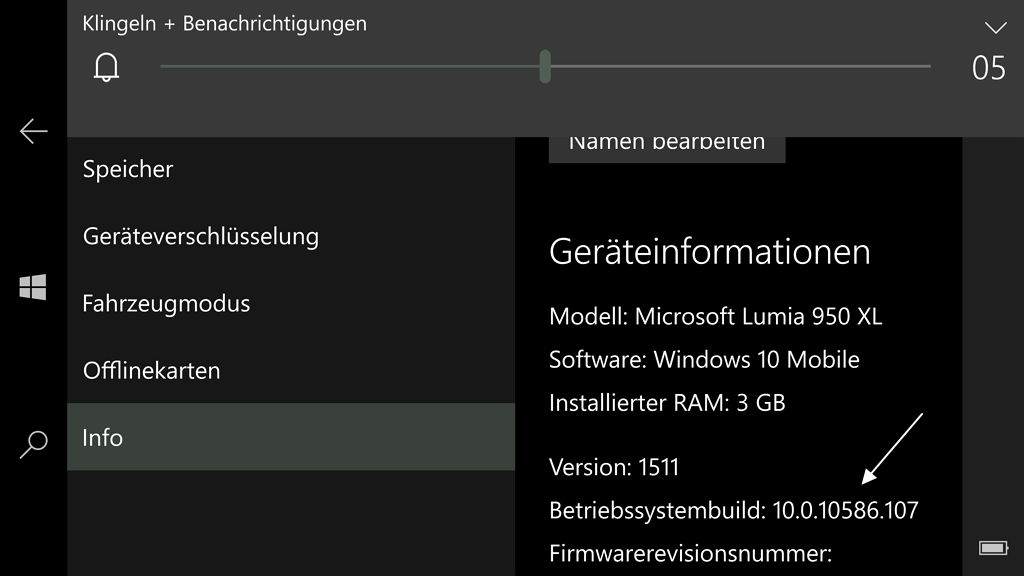The image size is (1024, 576).
Task: Open the Speicher settings entry
Action: 291,169
